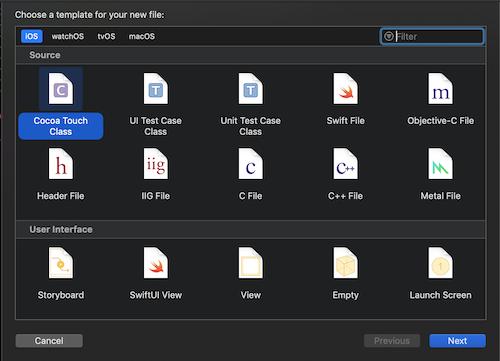Choose the Header File template
The image size is (500, 361).
coord(61,174)
